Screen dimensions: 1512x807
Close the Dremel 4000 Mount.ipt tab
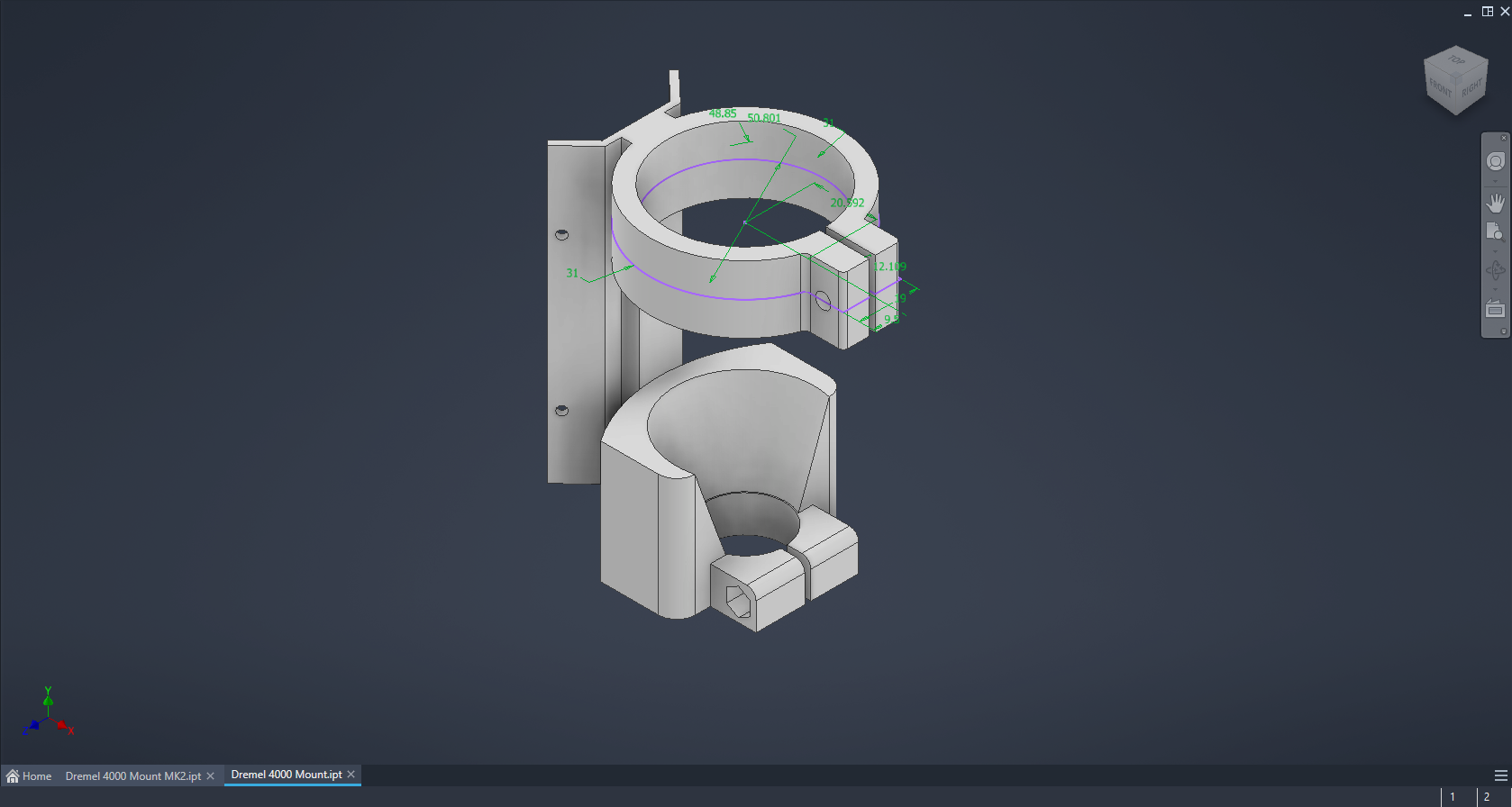pos(351,775)
